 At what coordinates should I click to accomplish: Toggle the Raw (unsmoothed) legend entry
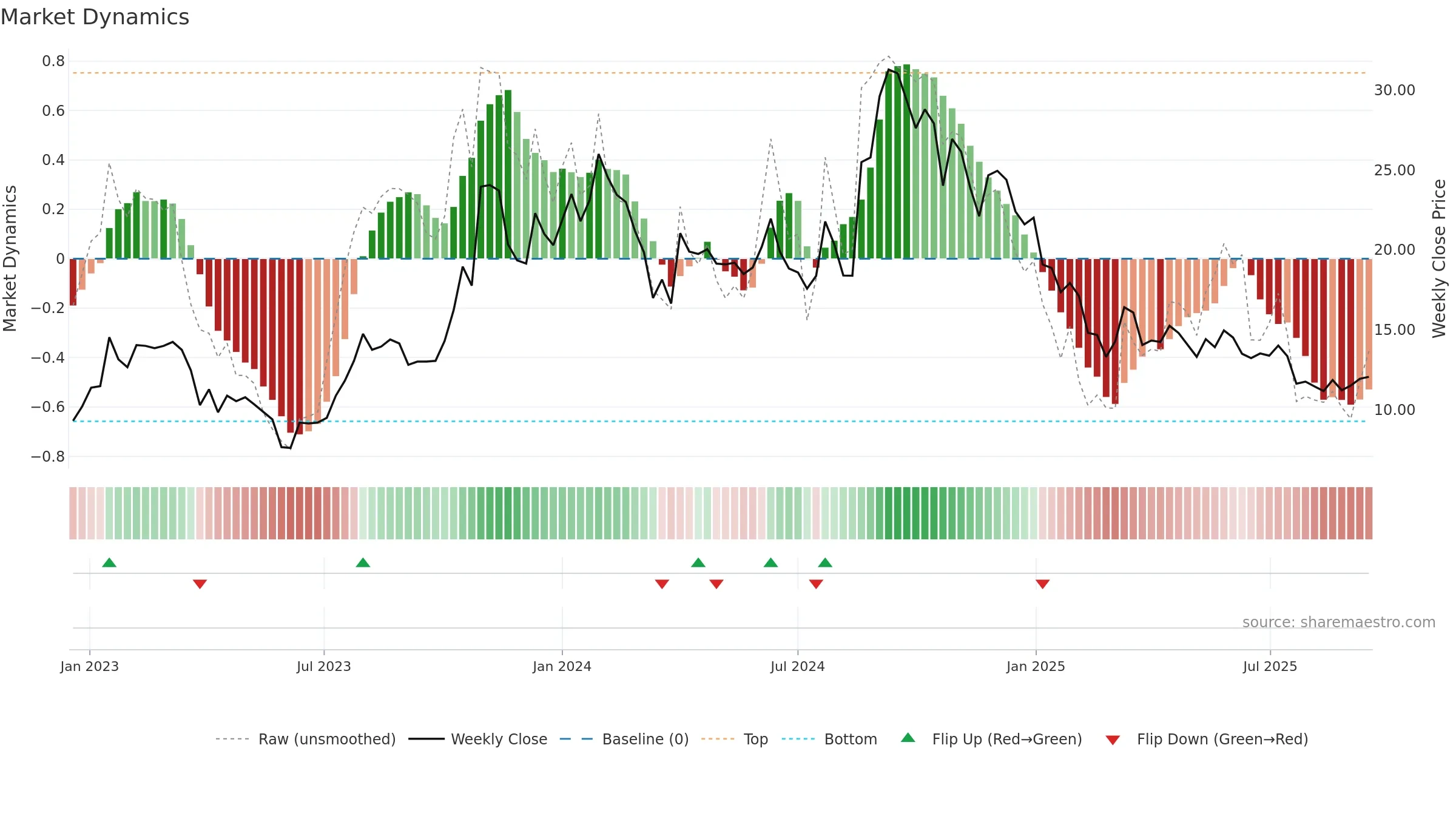[x=305, y=739]
